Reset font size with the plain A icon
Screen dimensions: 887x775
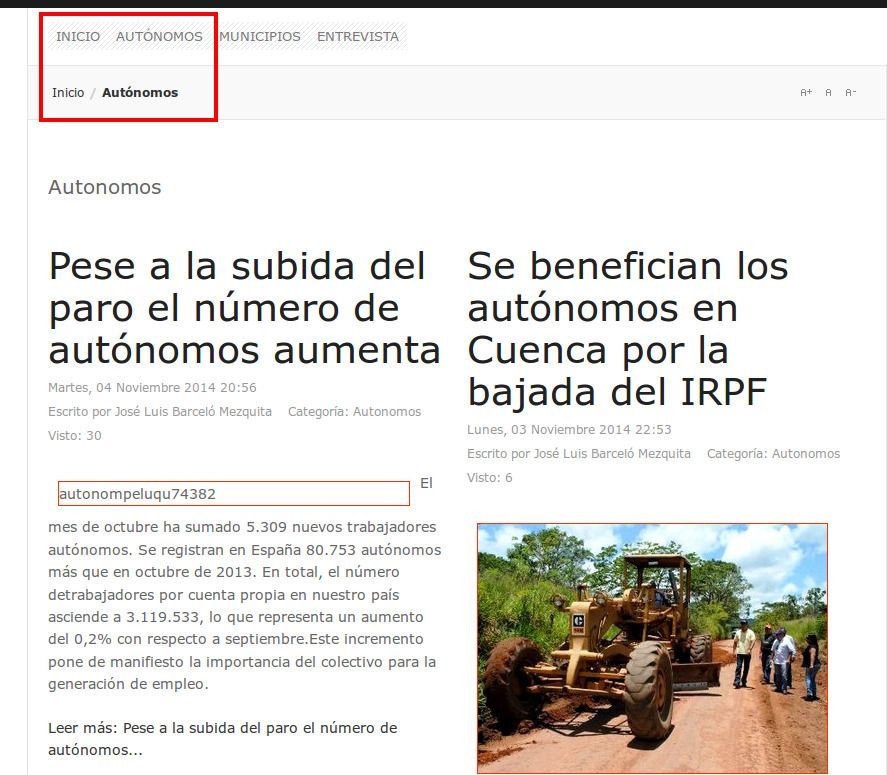(x=828, y=92)
